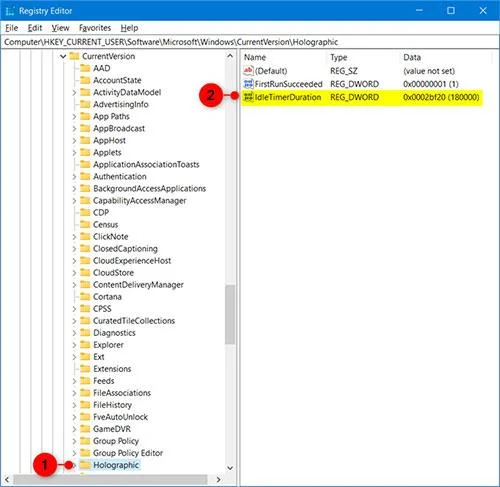500x487 pixels.
Task: Click the tree scroll down arrow
Action: [x=230, y=468]
